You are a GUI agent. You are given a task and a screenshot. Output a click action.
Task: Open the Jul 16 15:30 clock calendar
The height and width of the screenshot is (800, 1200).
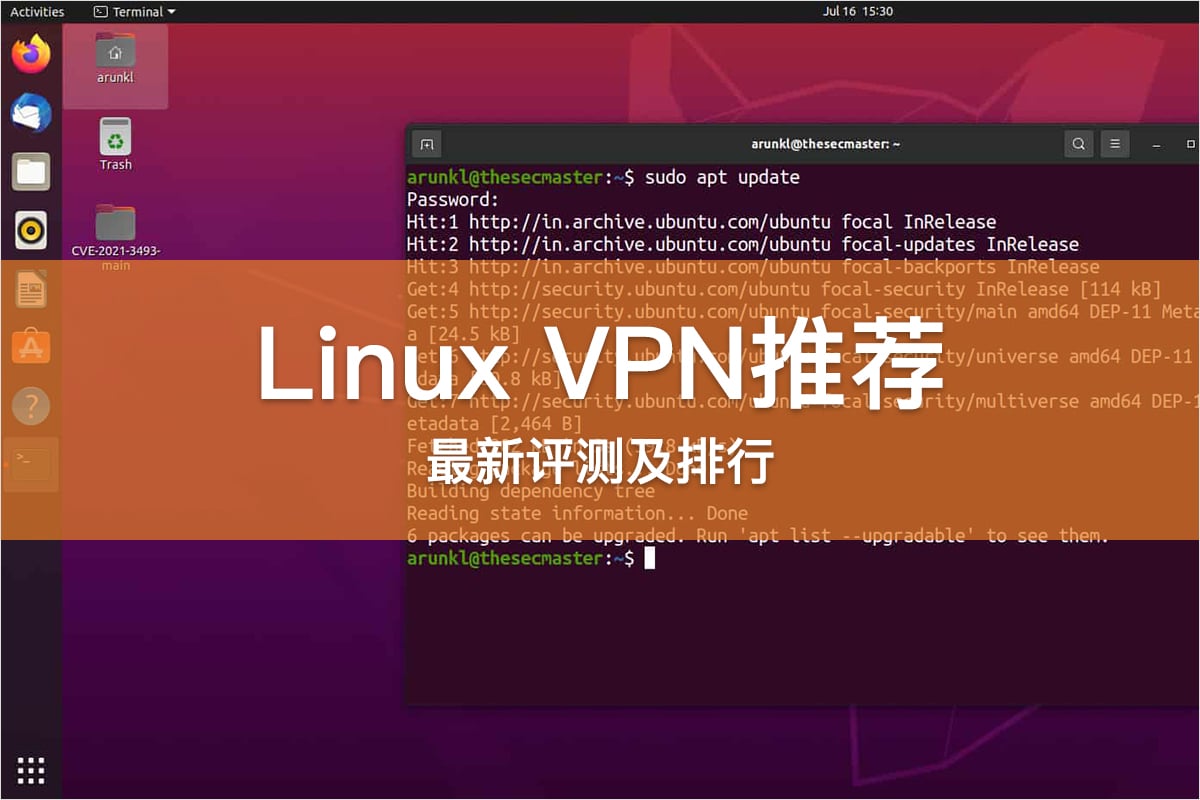tap(858, 12)
